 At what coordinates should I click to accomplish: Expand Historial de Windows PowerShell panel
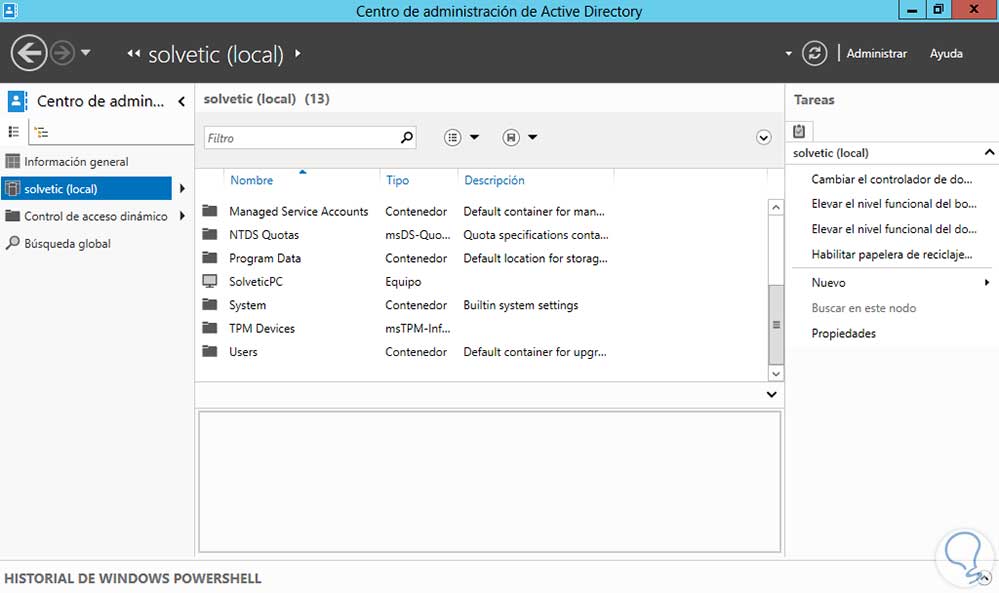pyautogui.click(x=985, y=578)
